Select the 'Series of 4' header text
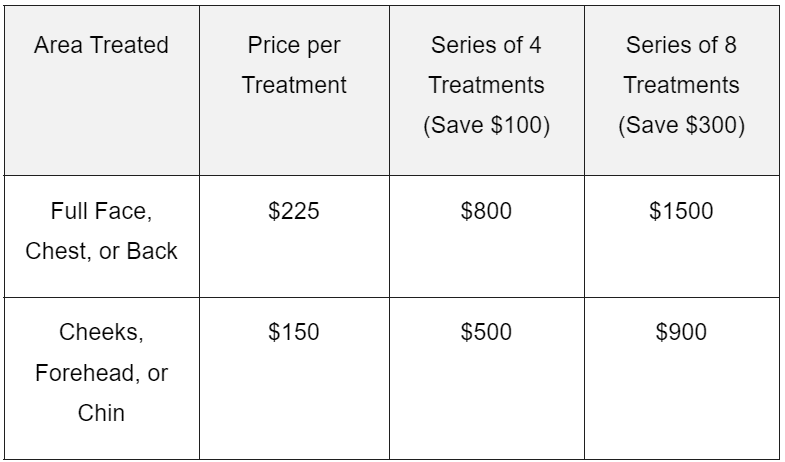 (486, 45)
